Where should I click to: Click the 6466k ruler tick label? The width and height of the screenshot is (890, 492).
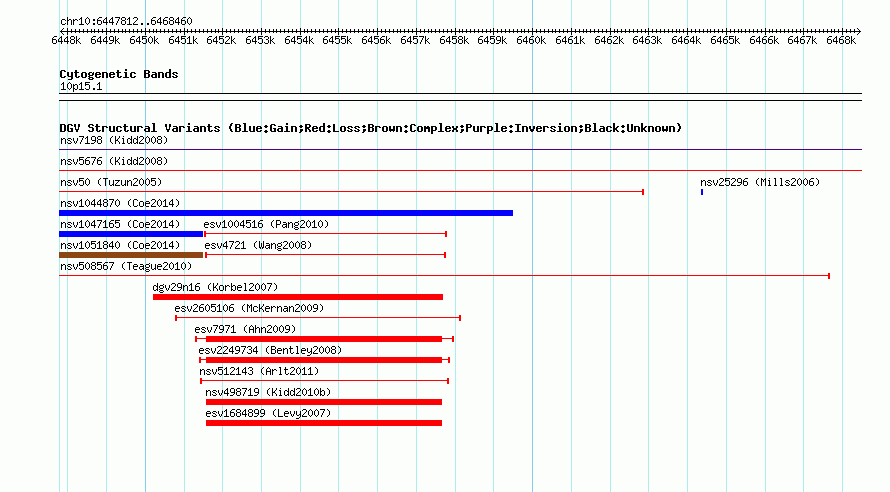[x=763, y=40]
